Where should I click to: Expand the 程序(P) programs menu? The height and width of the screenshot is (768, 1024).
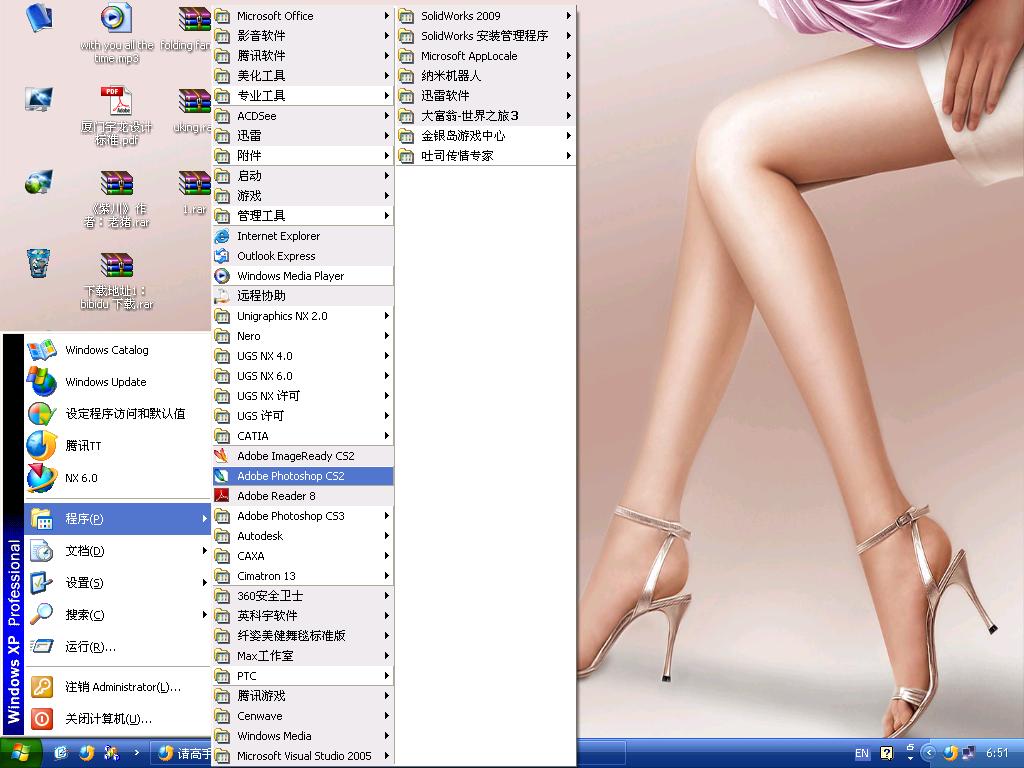coord(118,519)
